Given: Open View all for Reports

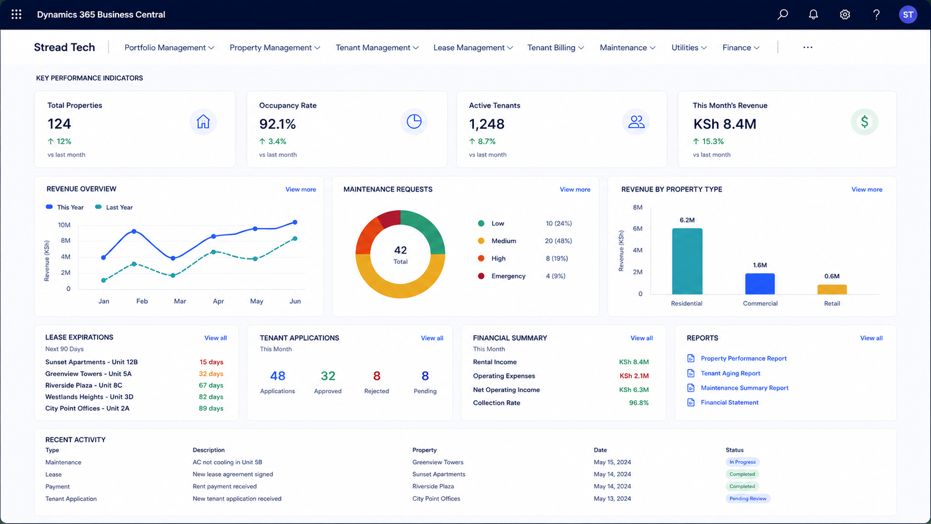Looking at the screenshot, I should pyautogui.click(x=871, y=338).
